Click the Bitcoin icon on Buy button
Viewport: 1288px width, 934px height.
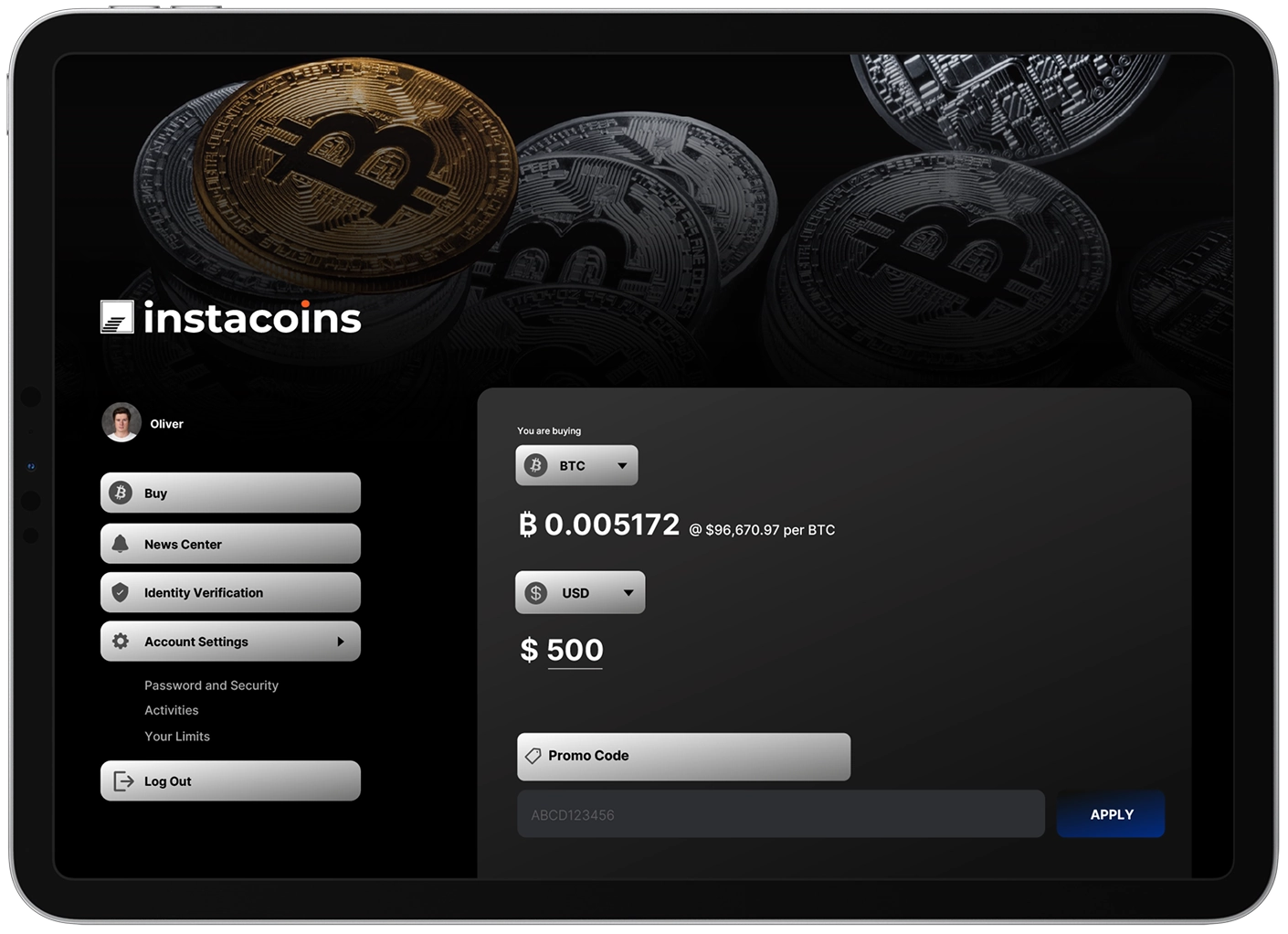(x=121, y=494)
